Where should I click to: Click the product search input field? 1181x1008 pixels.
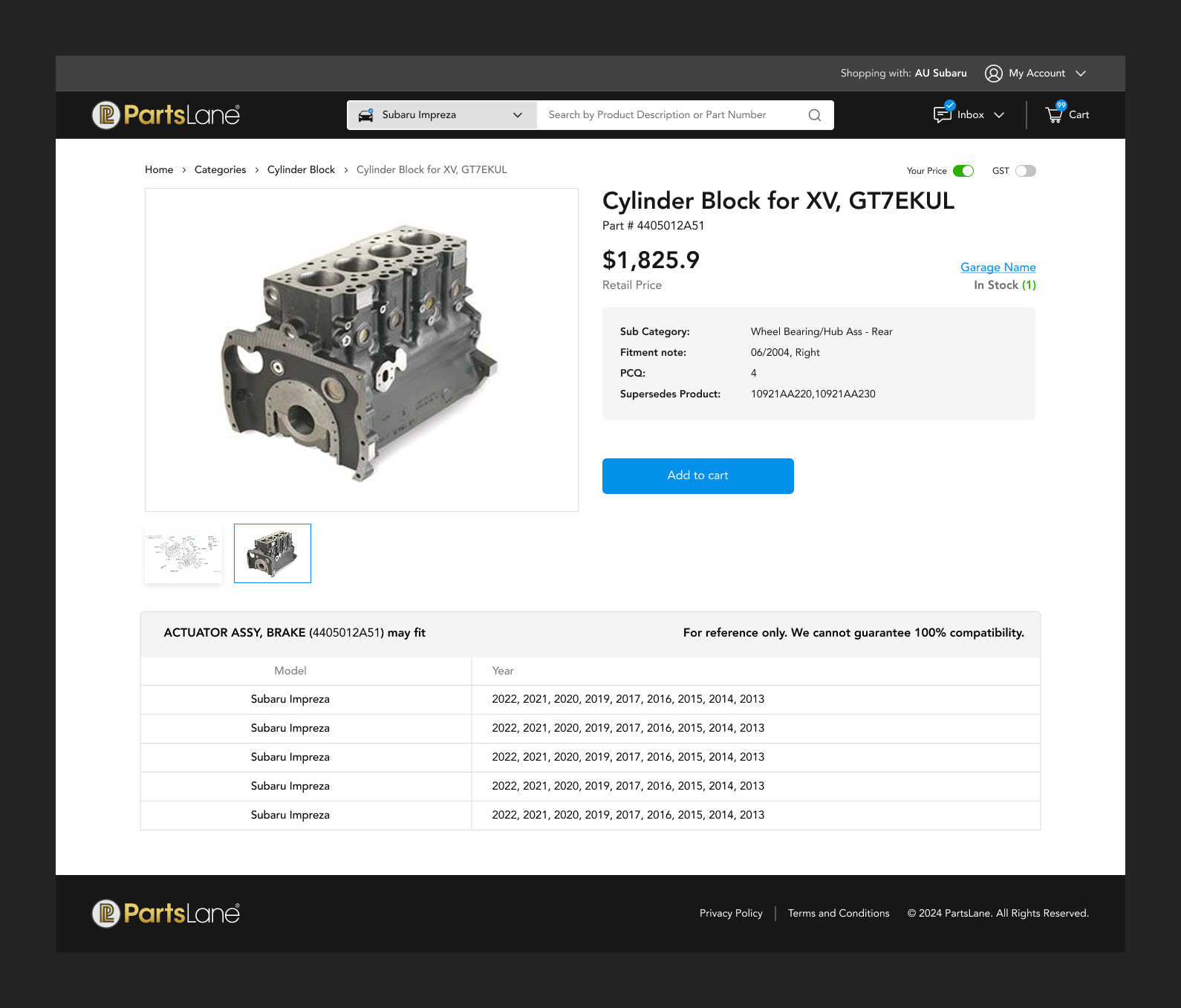[x=668, y=115]
